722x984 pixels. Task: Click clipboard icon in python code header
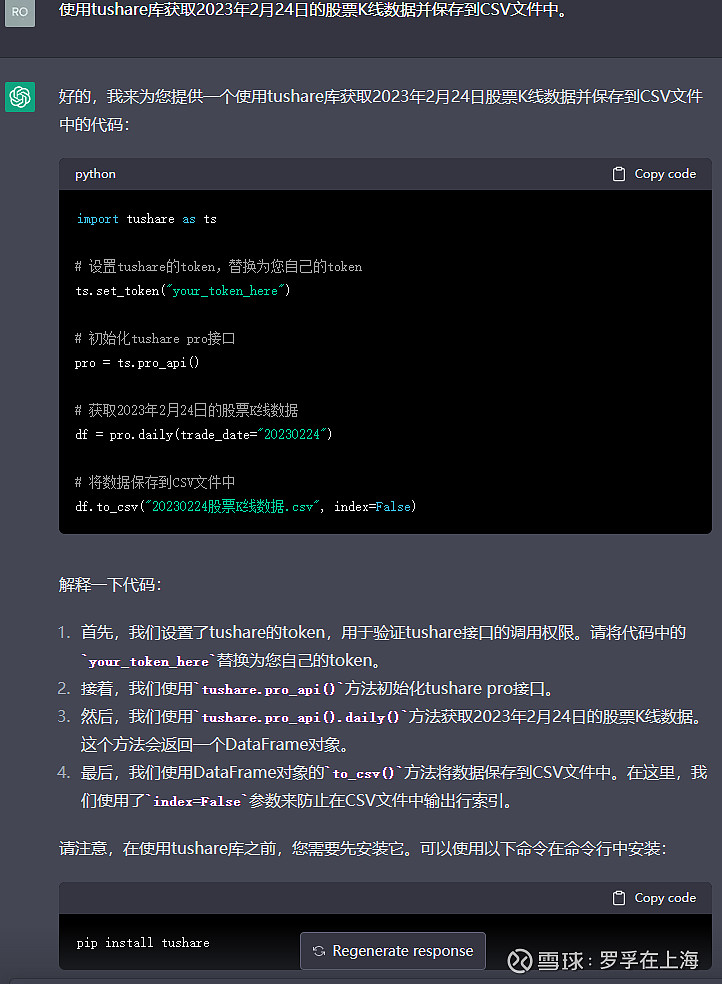pyautogui.click(x=618, y=174)
